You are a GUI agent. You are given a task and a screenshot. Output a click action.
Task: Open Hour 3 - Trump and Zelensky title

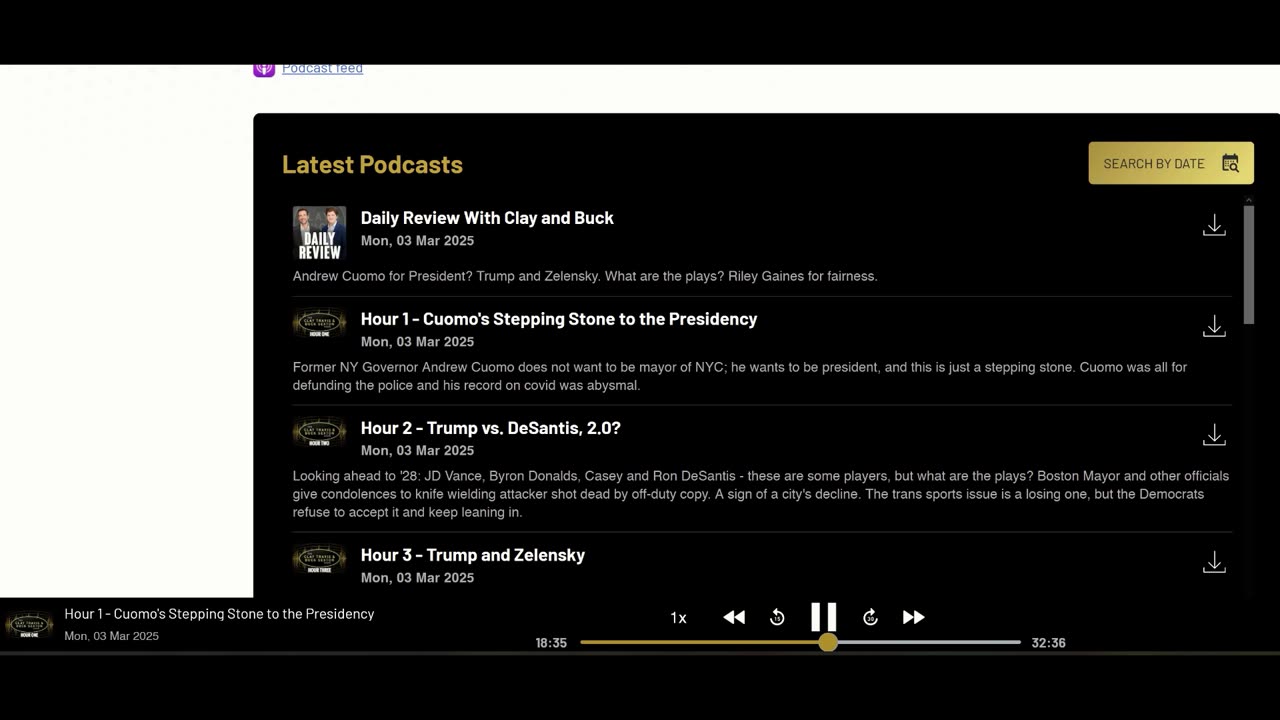pos(473,555)
